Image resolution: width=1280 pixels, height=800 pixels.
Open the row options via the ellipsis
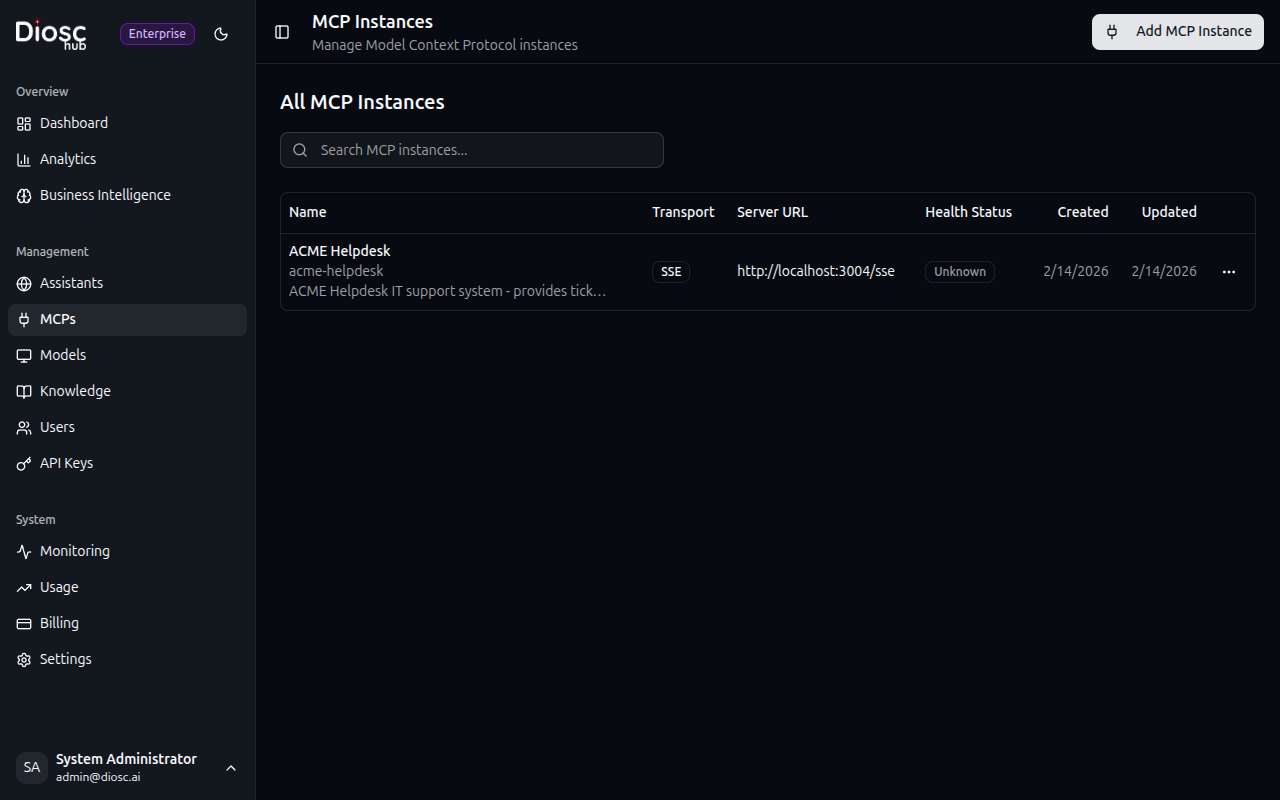click(1228, 271)
